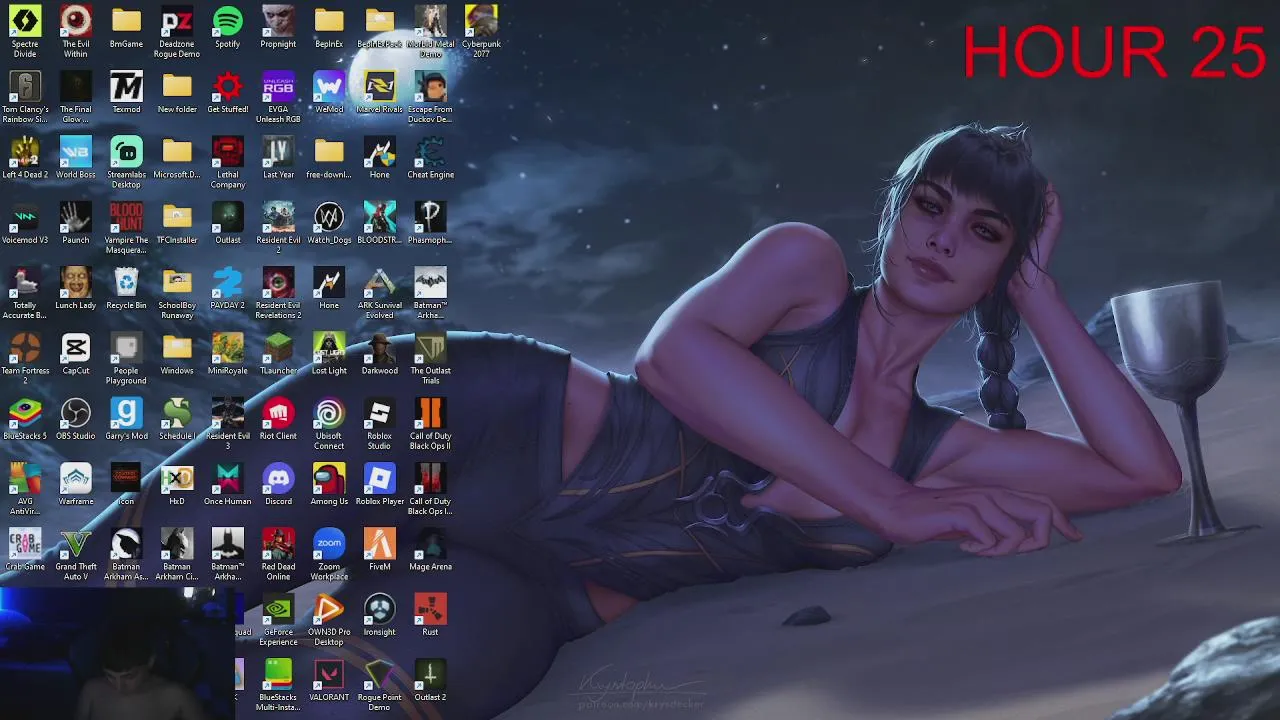Screen dimensions: 1280x720
Task: Launch Darkwood
Action: click(x=380, y=348)
